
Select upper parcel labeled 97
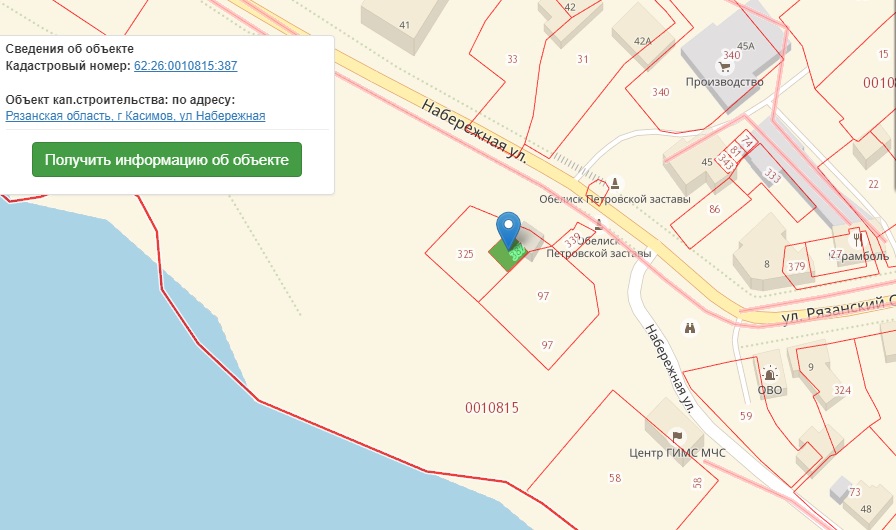coord(543,296)
